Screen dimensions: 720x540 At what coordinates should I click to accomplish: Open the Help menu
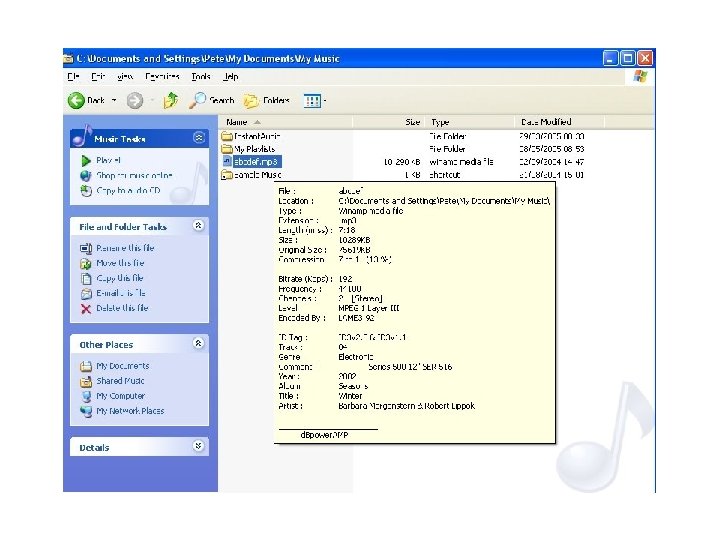coord(231,77)
